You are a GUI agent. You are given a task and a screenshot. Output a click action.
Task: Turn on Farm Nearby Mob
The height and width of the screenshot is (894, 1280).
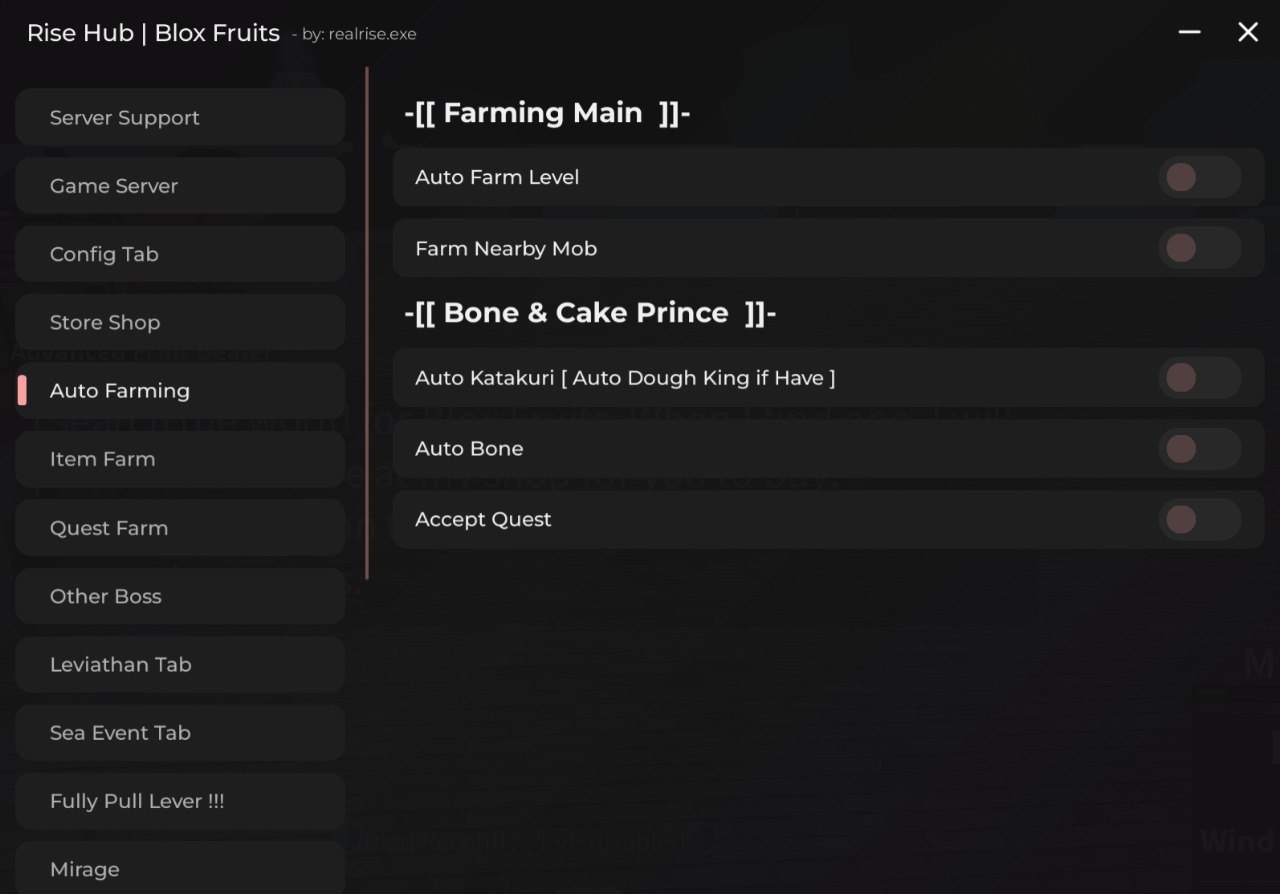coord(1199,248)
